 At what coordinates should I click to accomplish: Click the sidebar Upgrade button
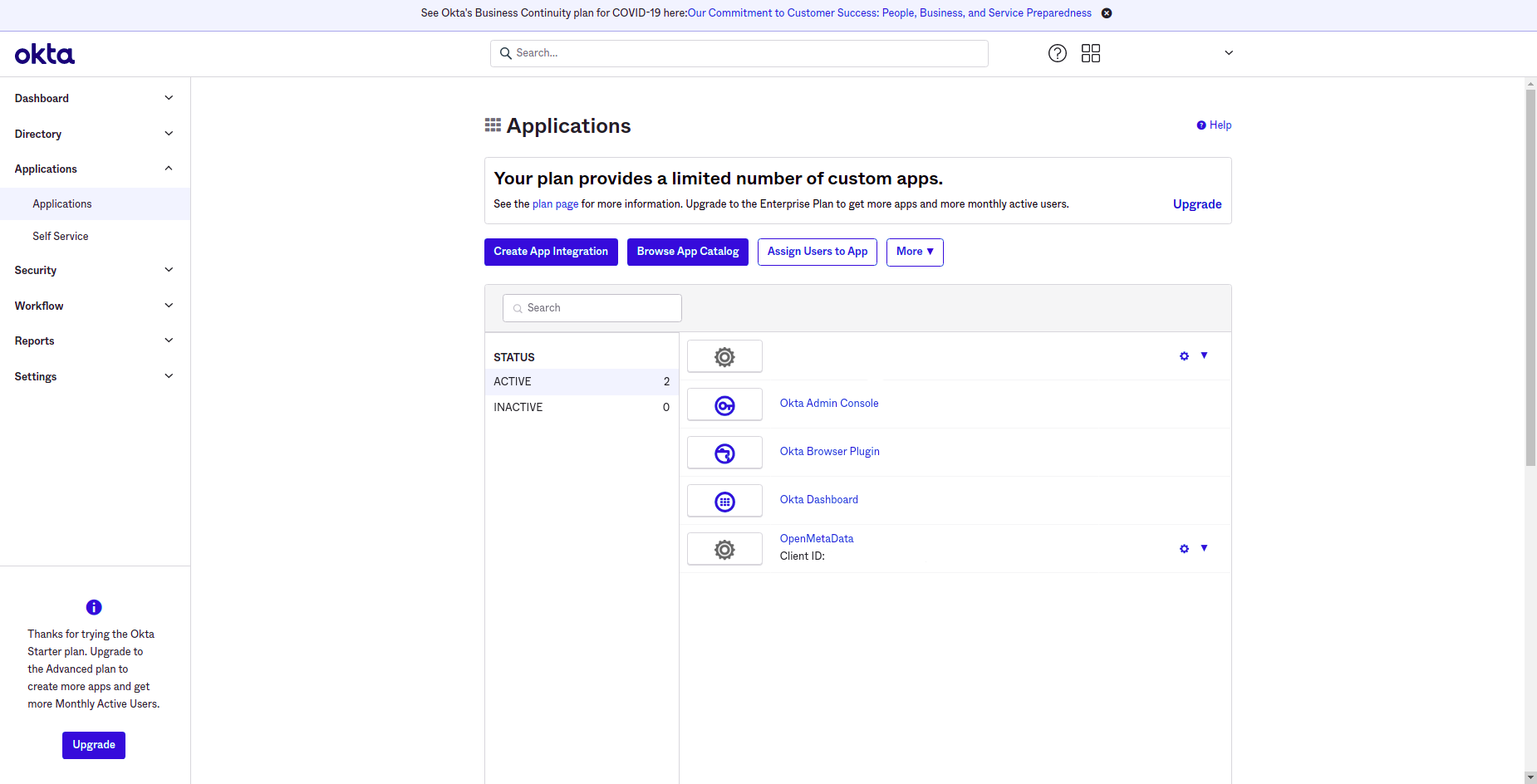pyautogui.click(x=94, y=745)
